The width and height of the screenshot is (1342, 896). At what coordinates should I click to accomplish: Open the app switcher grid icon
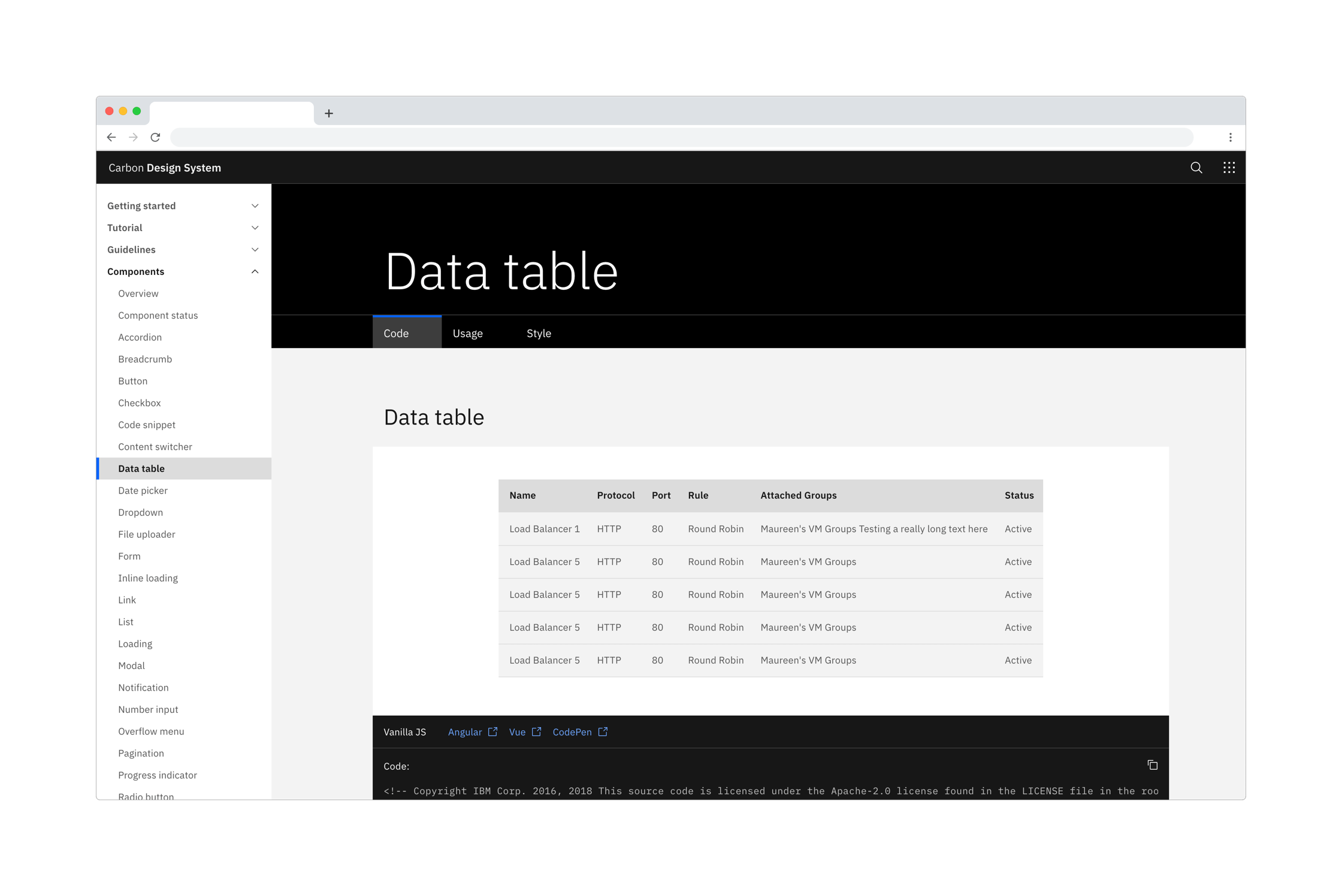pyautogui.click(x=1229, y=168)
